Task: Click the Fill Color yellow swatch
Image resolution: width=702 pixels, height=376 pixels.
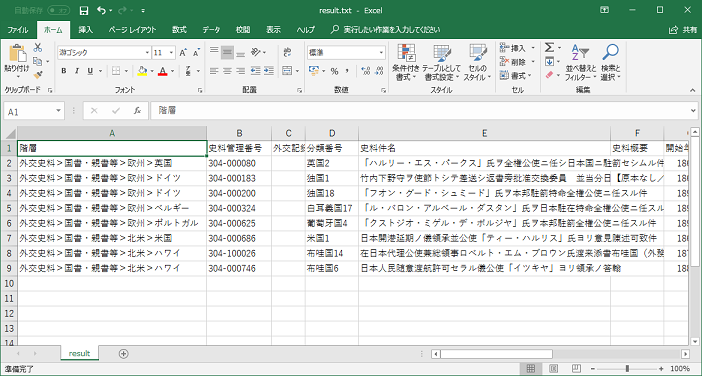Action: 142,71
